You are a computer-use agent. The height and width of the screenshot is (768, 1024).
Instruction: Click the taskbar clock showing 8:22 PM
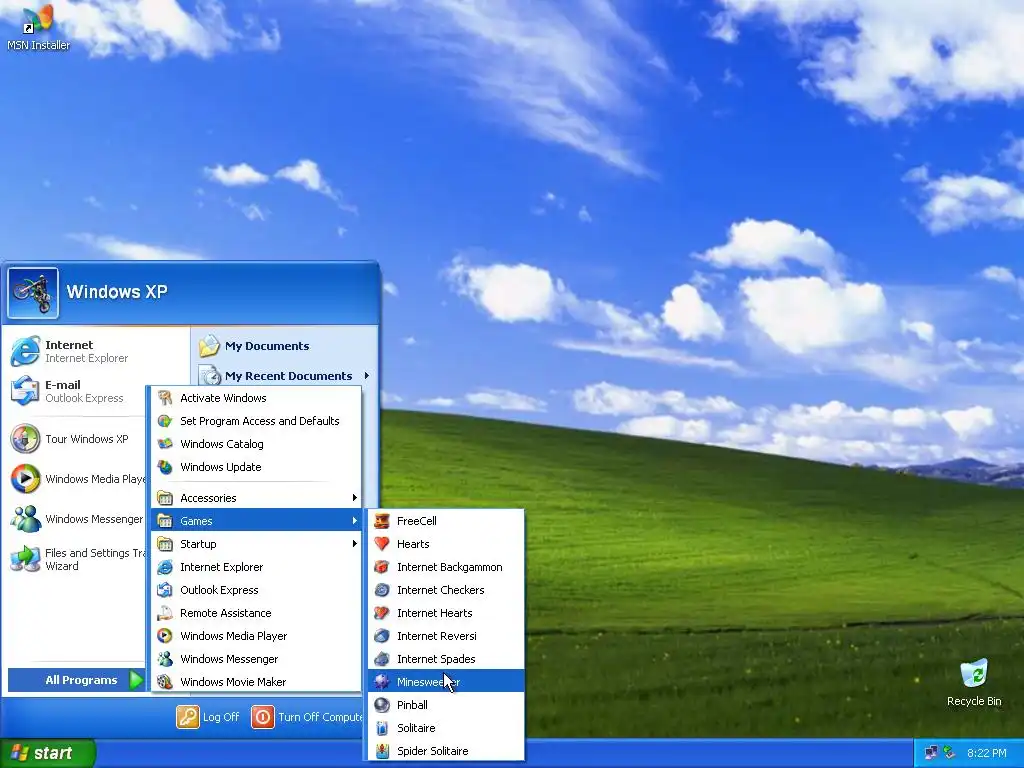click(x=986, y=753)
